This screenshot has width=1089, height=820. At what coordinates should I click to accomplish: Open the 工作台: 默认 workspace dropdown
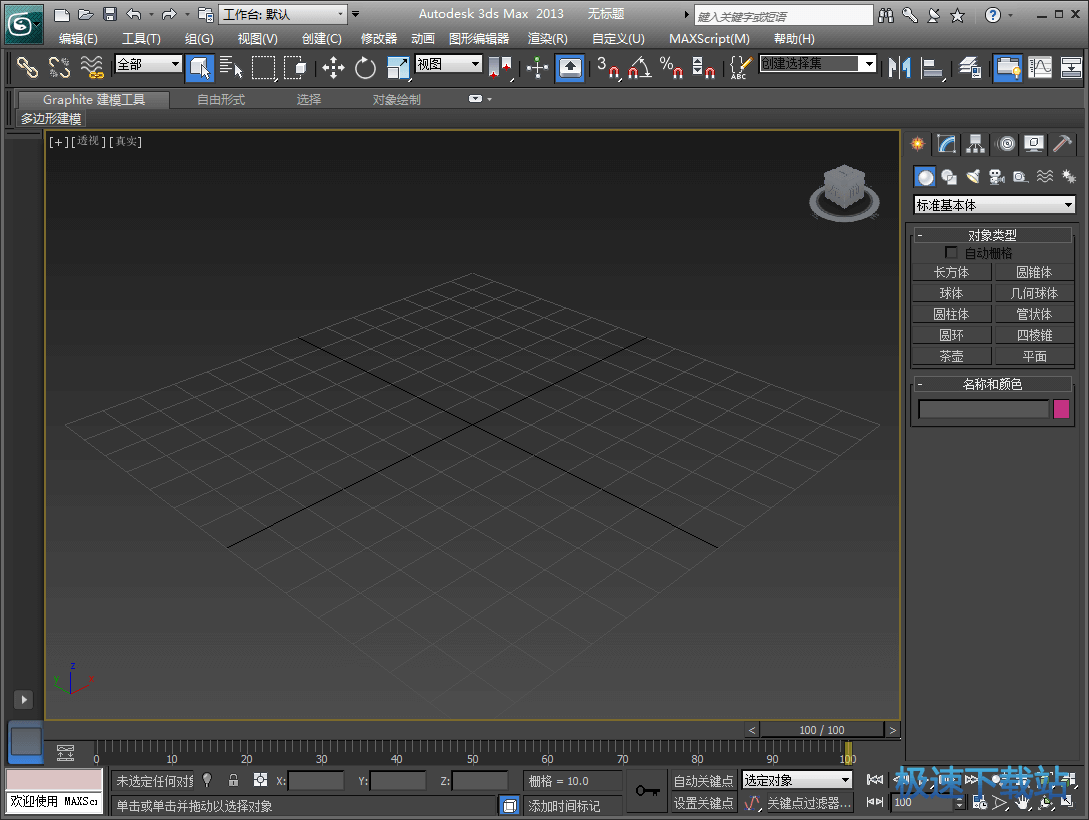tap(283, 14)
